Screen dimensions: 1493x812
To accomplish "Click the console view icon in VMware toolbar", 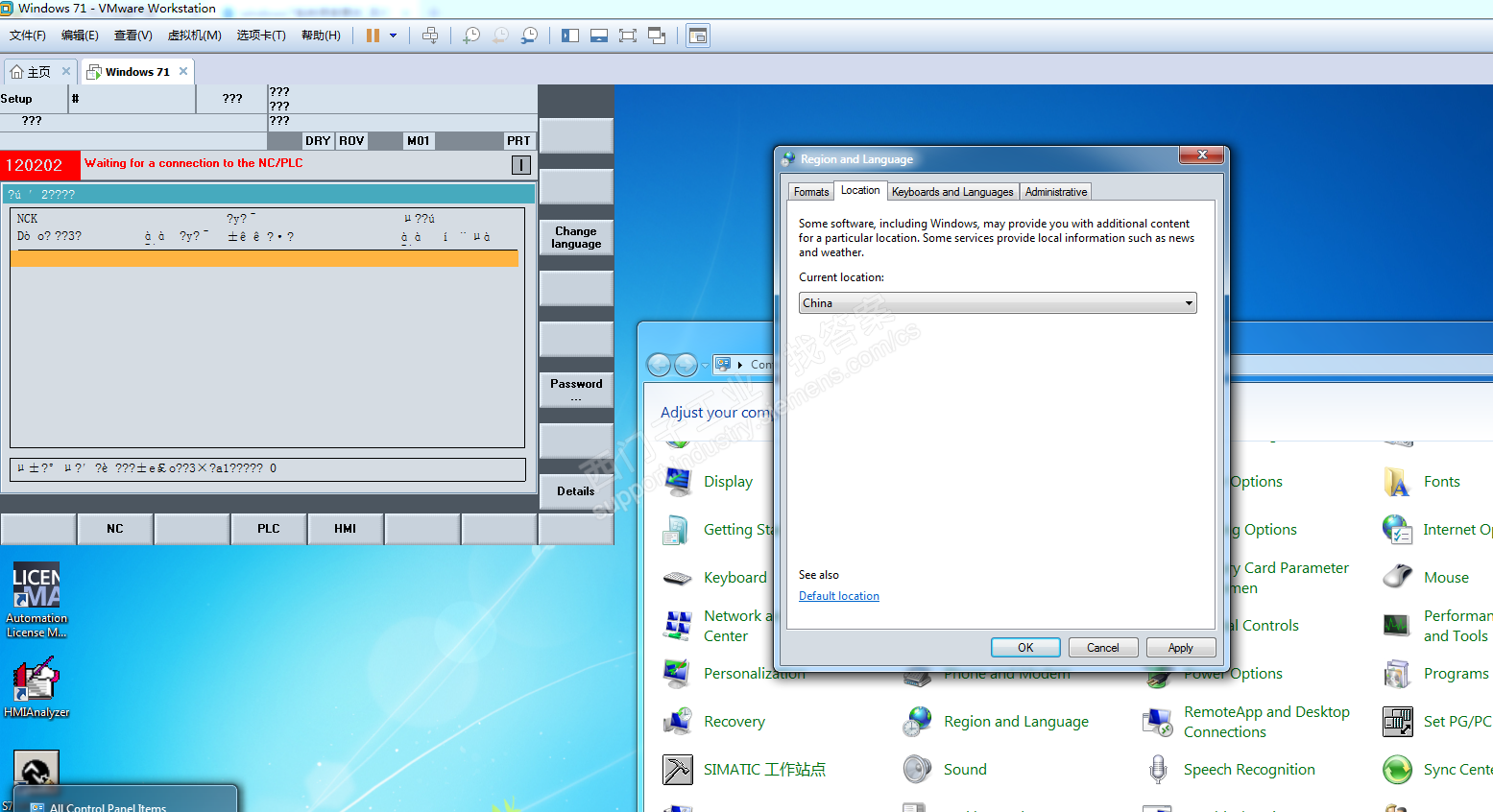I will coord(698,36).
